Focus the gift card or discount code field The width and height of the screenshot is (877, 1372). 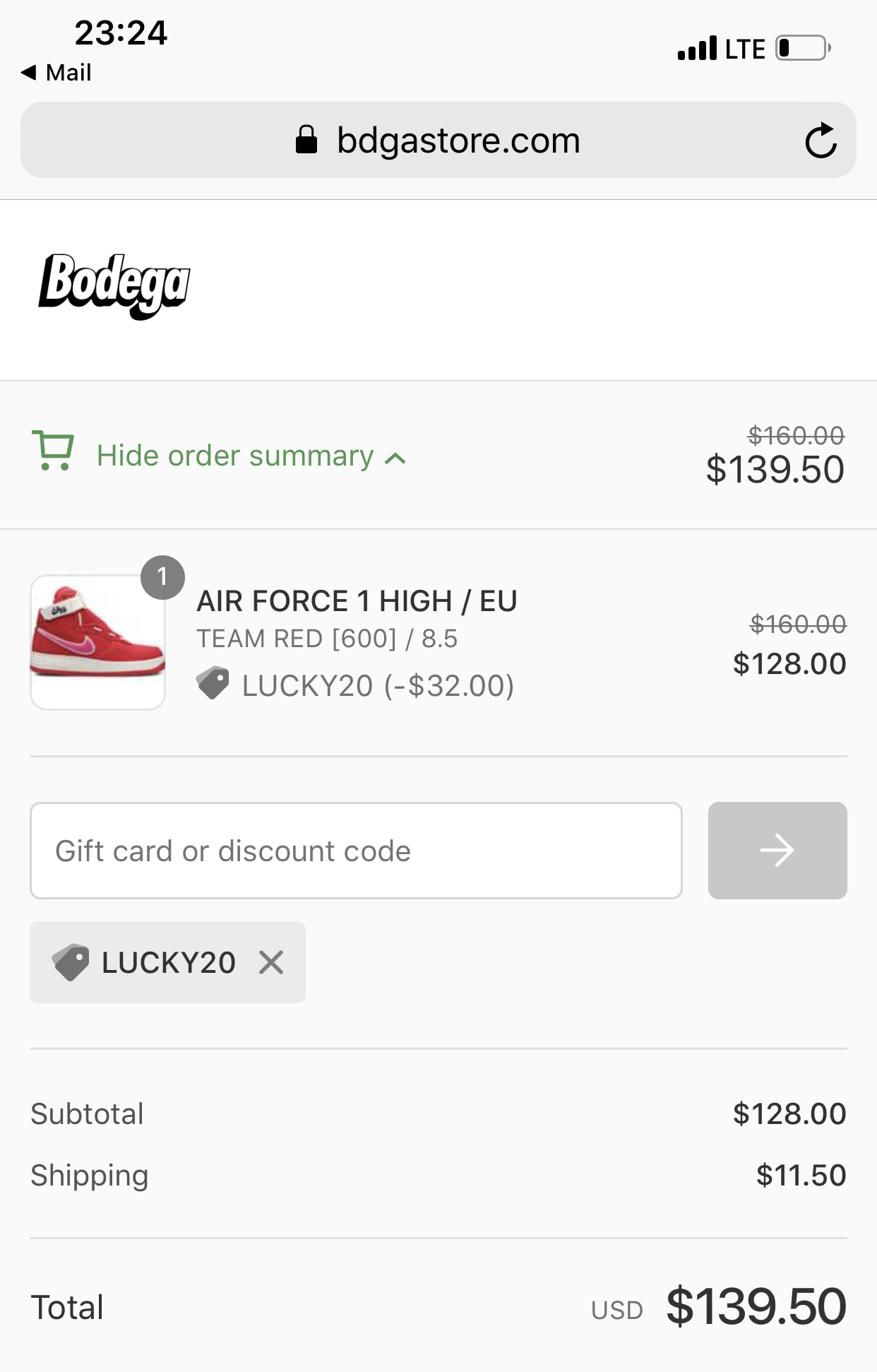[x=356, y=850]
